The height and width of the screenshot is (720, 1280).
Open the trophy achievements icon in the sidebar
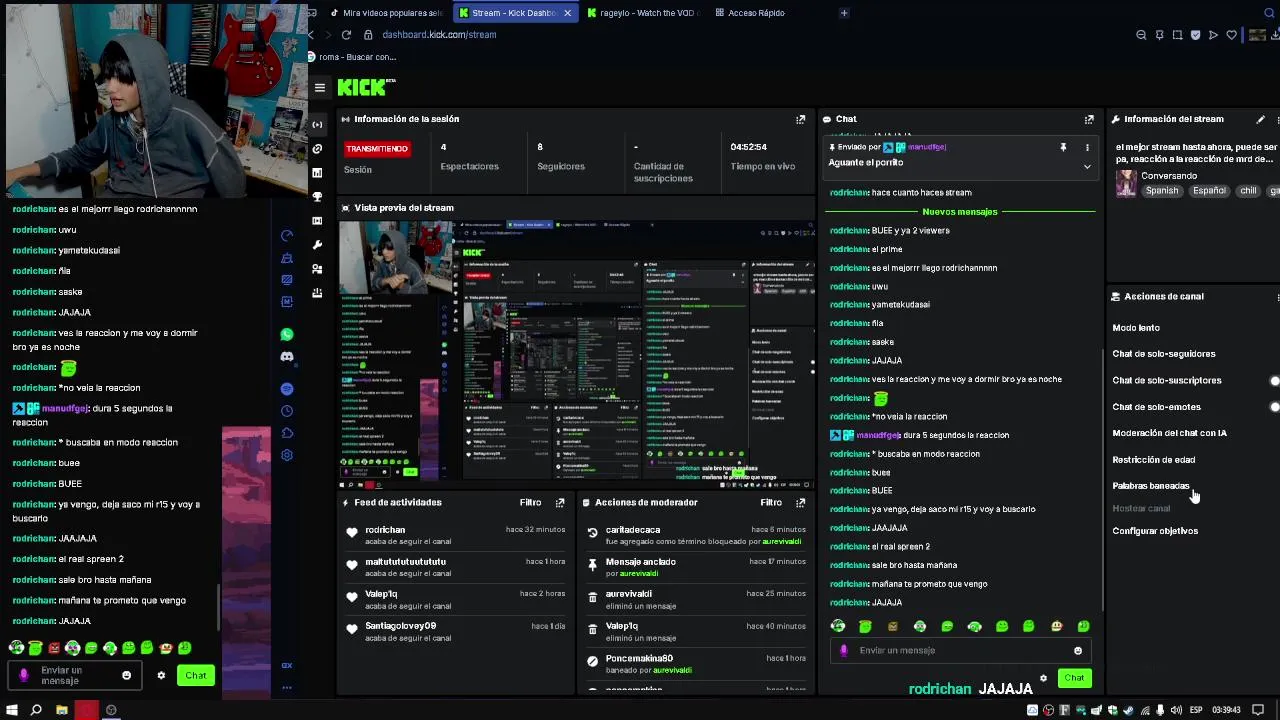pyautogui.click(x=318, y=197)
